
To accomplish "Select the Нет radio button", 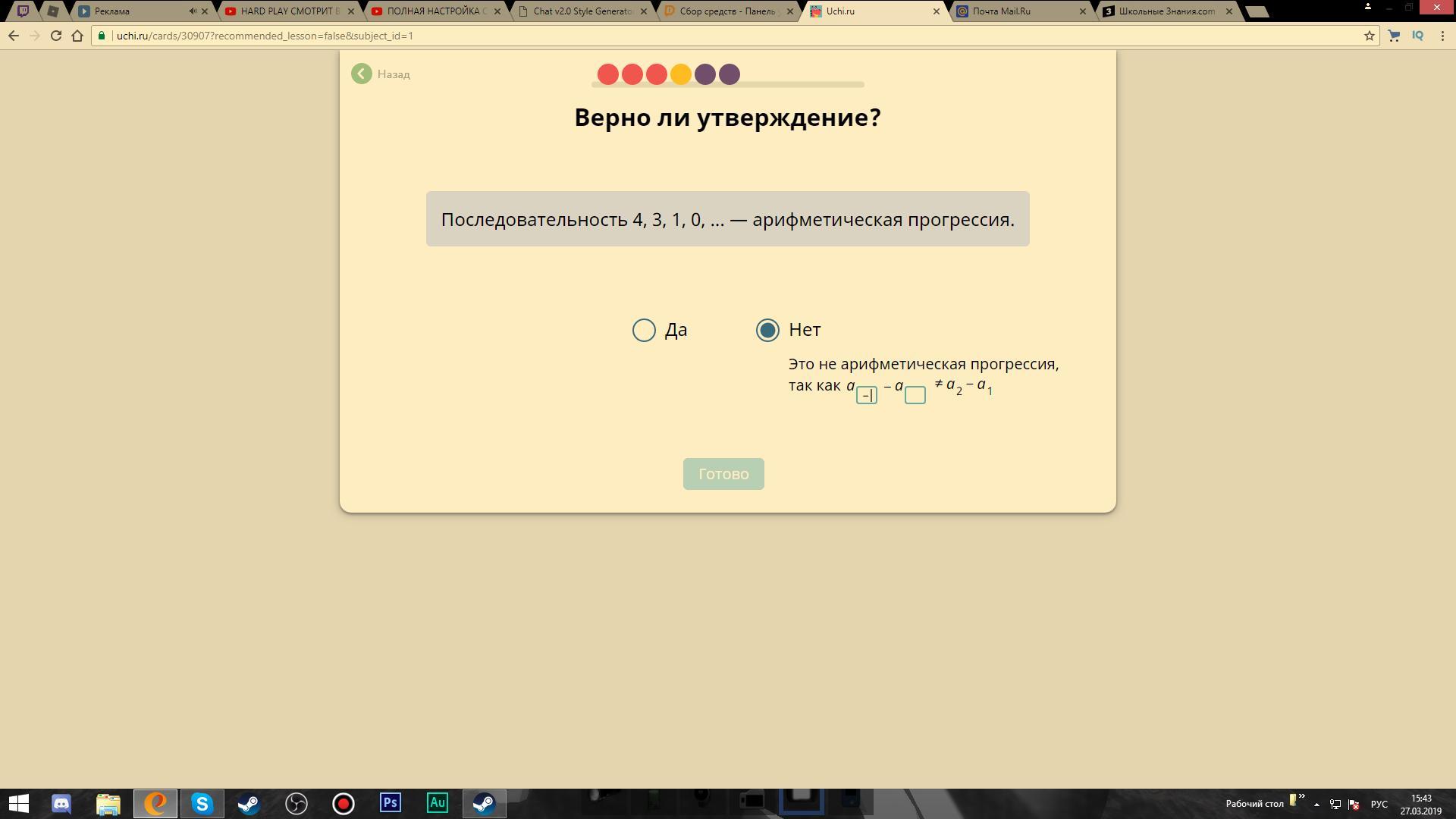I will pos(767,330).
